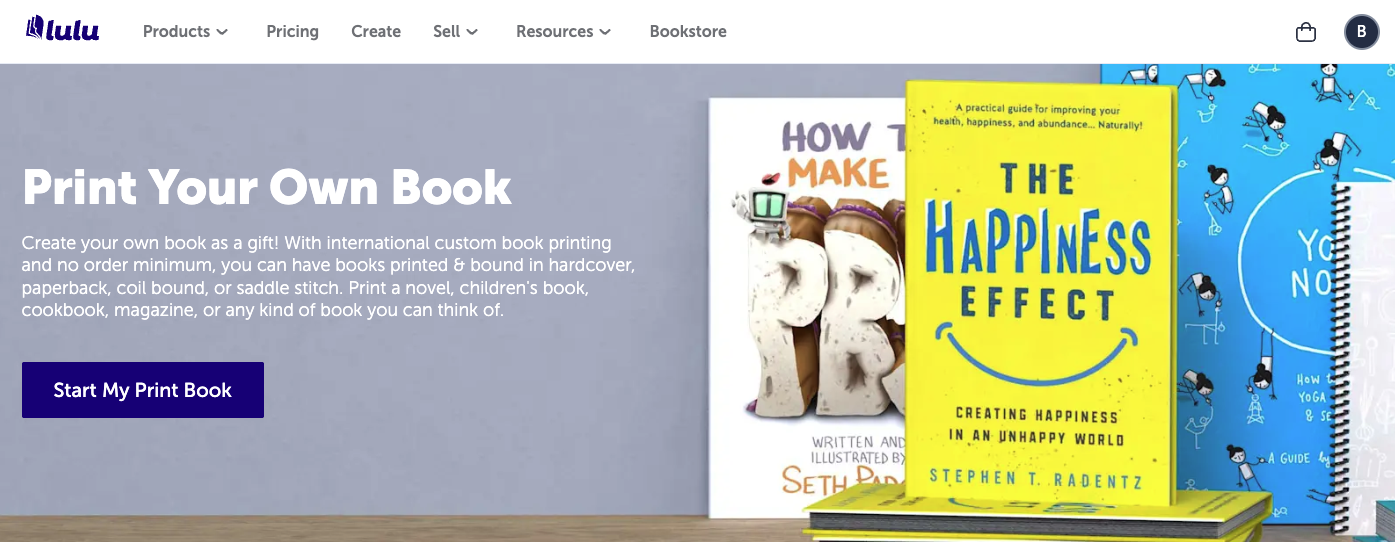Open the user account avatar B

coord(1361,32)
